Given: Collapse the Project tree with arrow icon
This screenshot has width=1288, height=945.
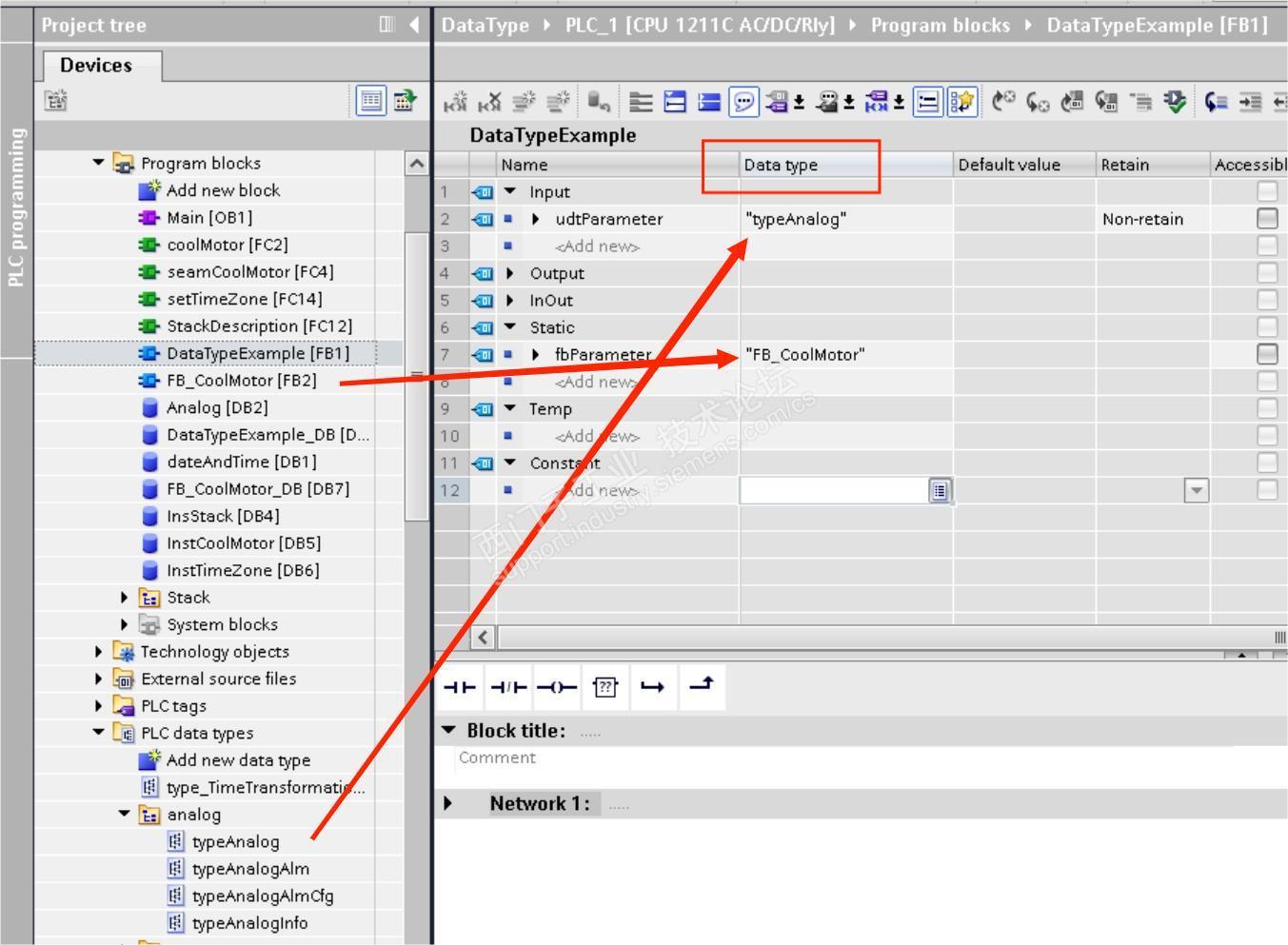Looking at the screenshot, I should [x=414, y=25].
